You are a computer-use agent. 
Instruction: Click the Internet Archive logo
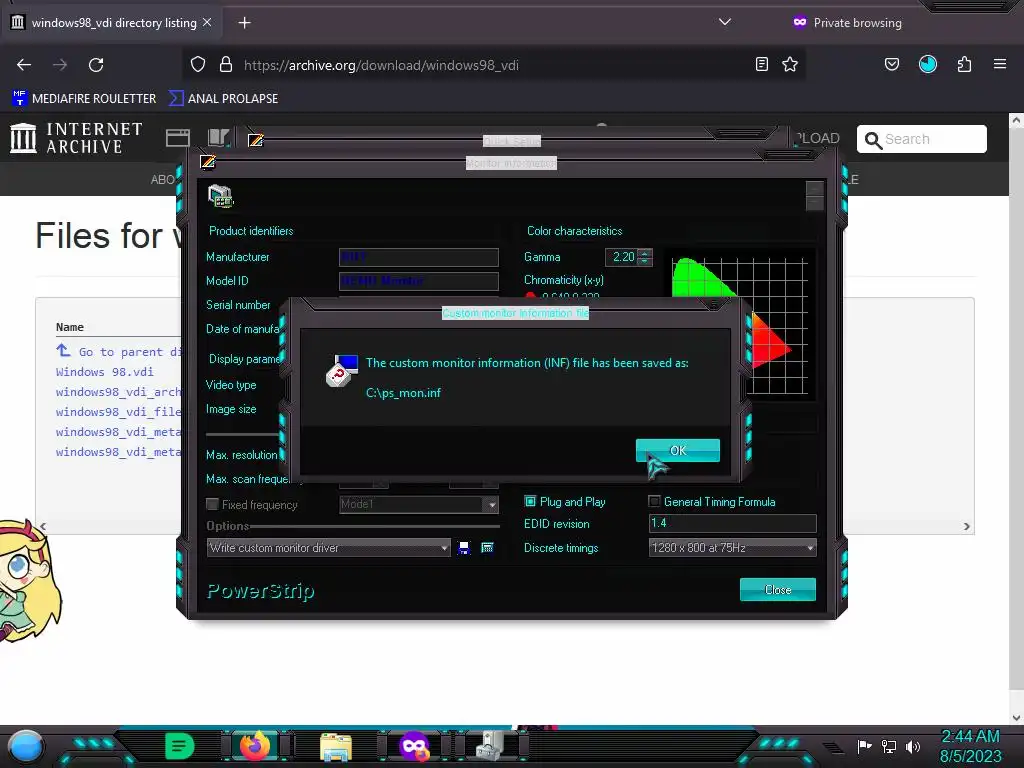(76, 138)
